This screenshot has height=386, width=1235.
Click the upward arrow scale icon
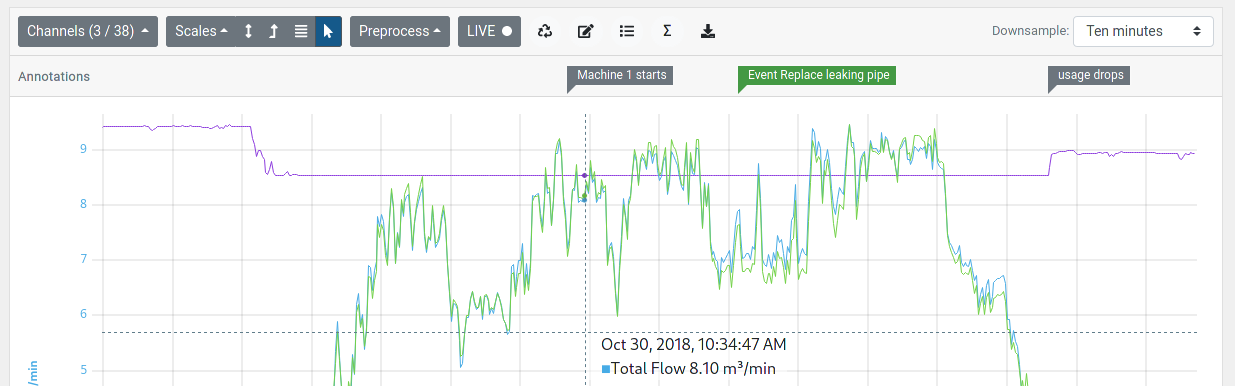tap(274, 31)
